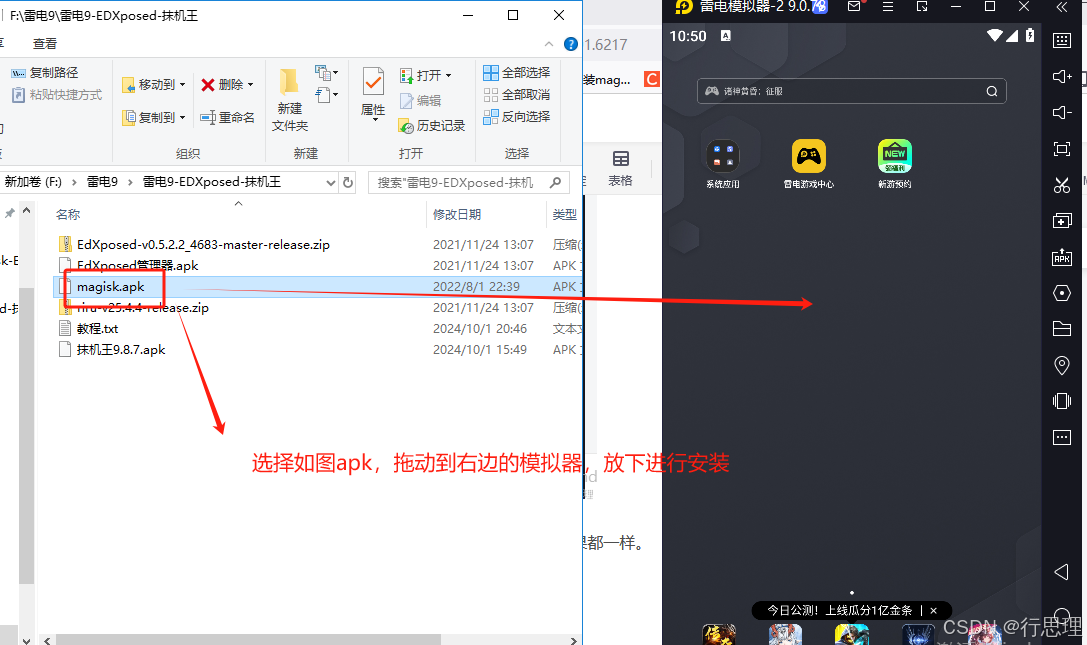
Task: Open emulator hamburger menu in title bar
Action: click(887, 6)
